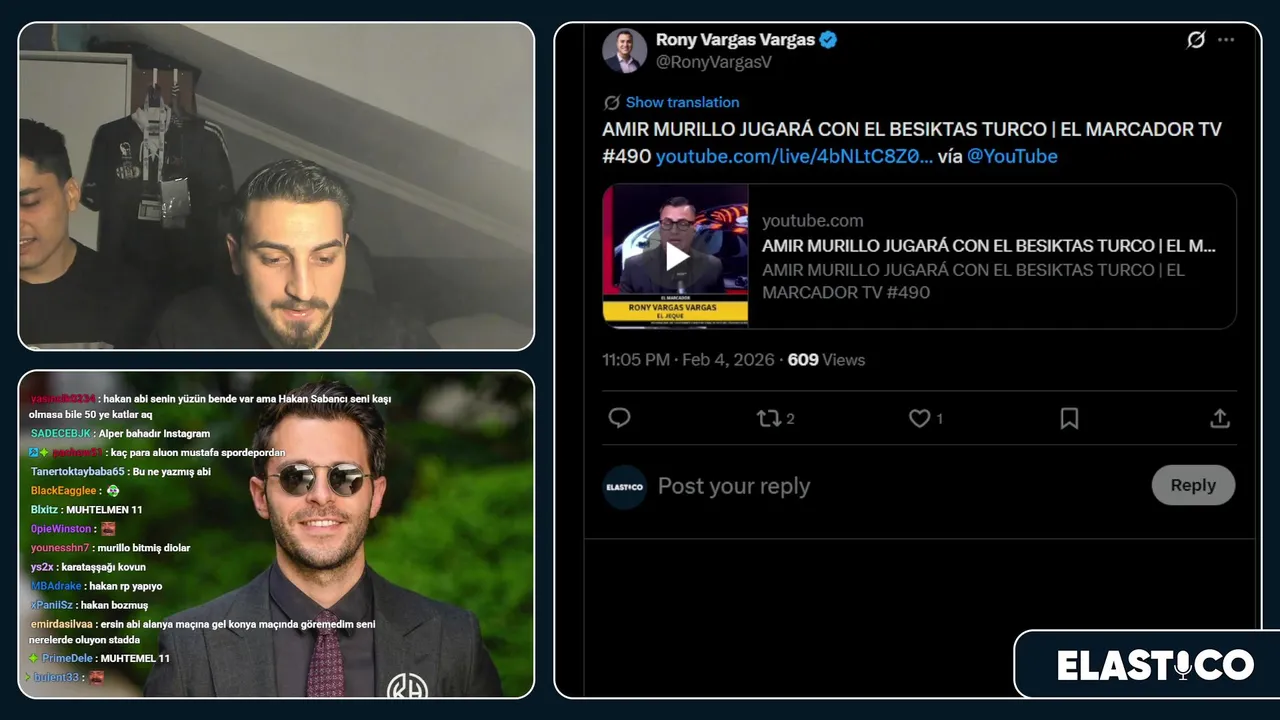Bookmark the tweet
The image size is (1280, 720).
(x=1069, y=418)
